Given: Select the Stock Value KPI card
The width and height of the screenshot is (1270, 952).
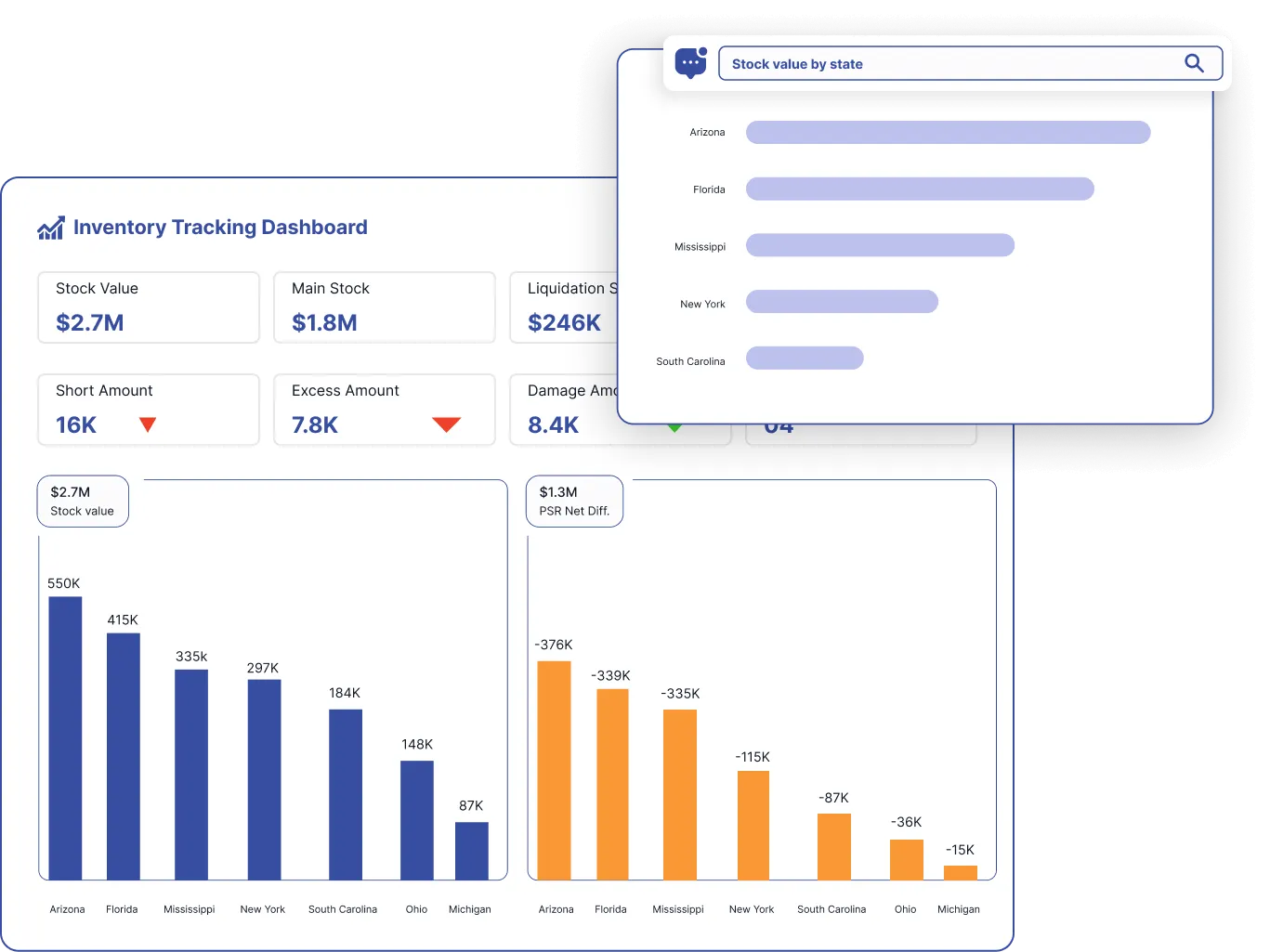Looking at the screenshot, I should tap(148, 307).
